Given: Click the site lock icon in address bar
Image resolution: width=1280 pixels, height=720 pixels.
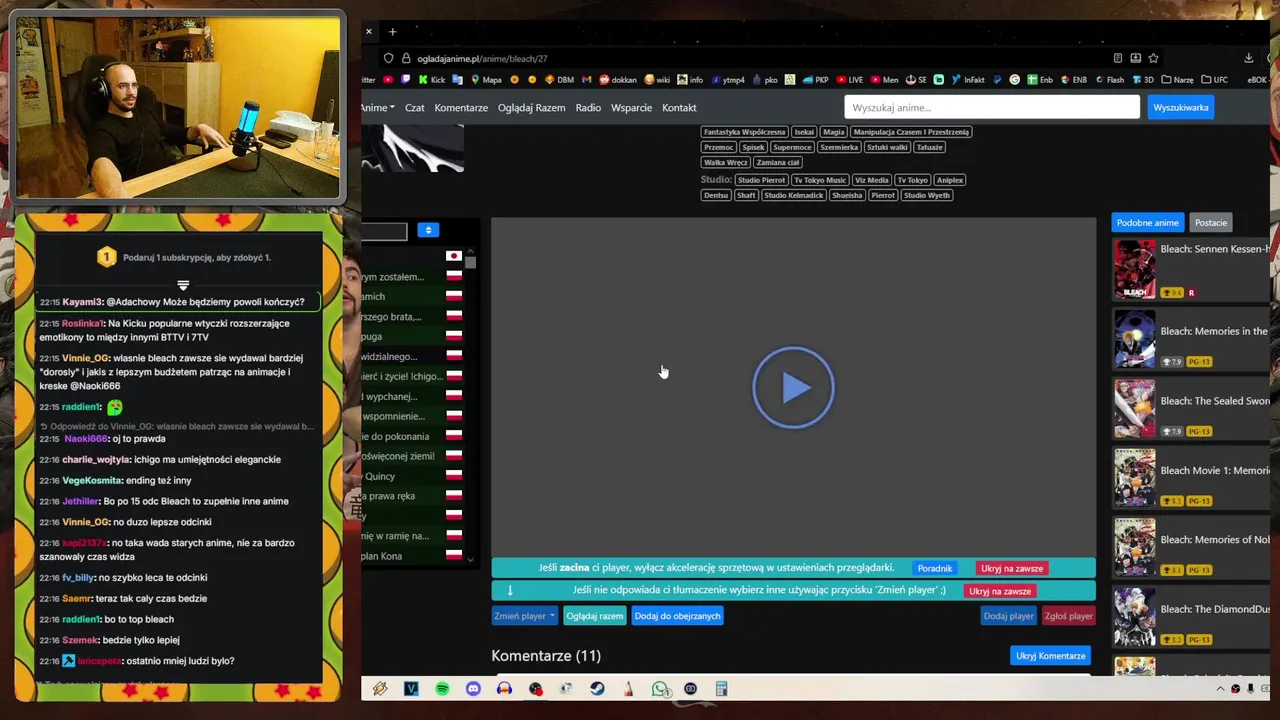Looking at the screenshot, I should [405, 58].
